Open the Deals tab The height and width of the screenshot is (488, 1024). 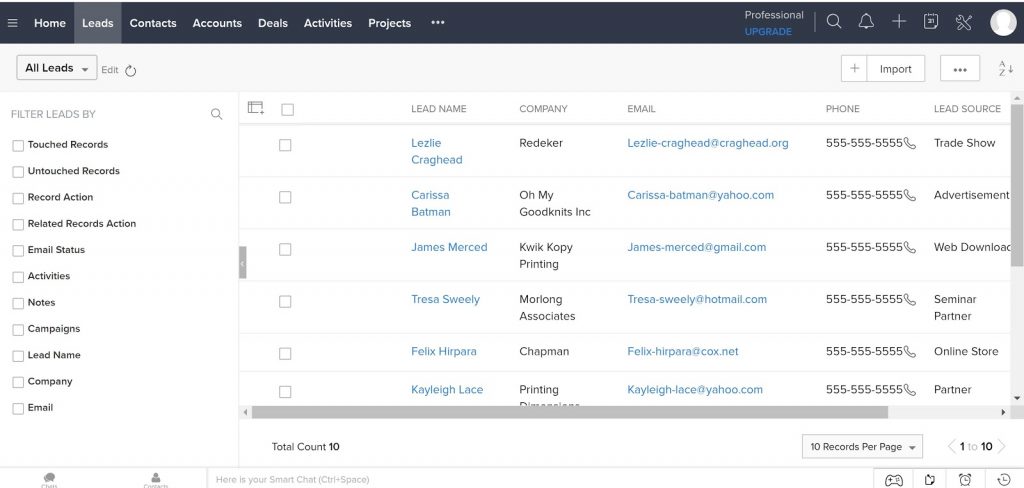pyautogui.click(x=272, y=23)
